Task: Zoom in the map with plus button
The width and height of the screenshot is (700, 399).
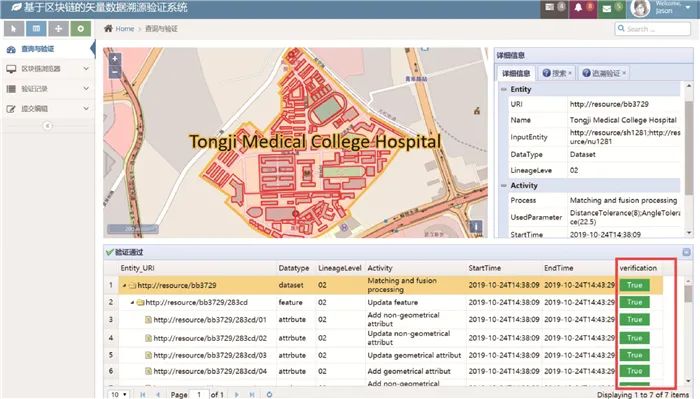Action: [x=115, y=59]
